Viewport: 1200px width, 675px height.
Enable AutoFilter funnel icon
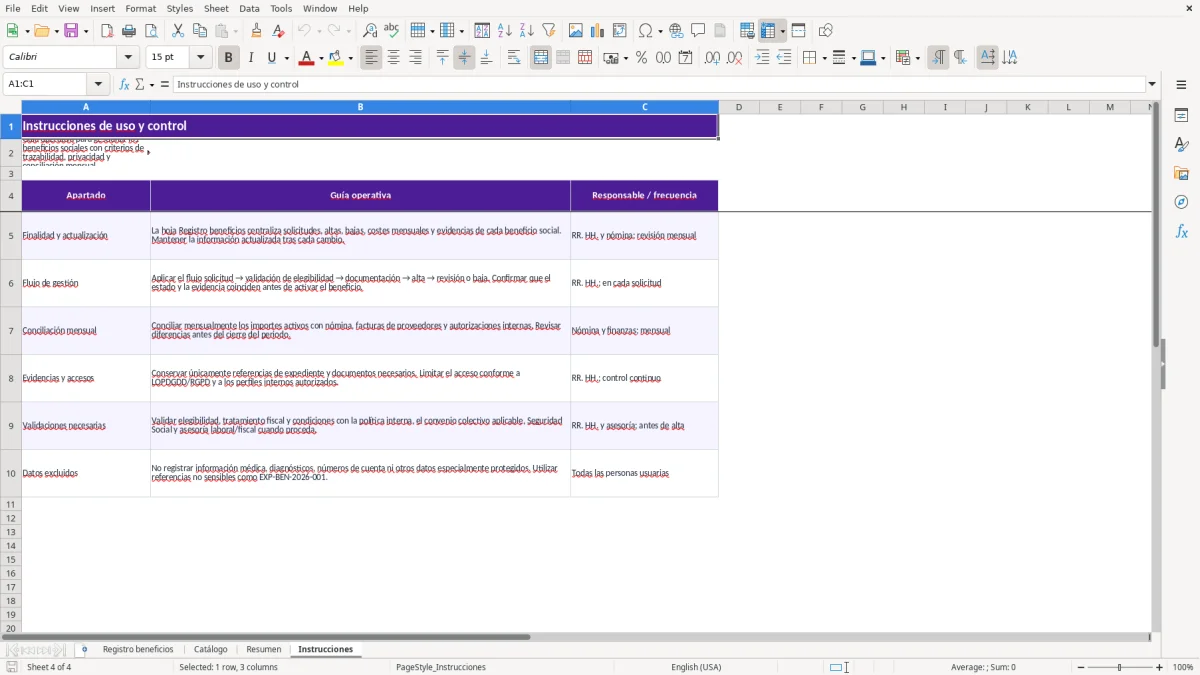click(x=548, y=31)
